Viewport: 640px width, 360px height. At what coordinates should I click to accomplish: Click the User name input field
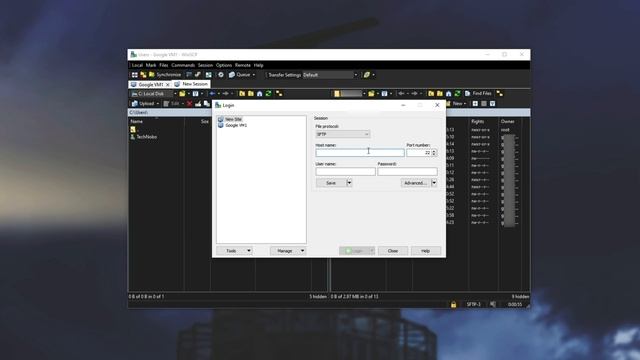345,171
